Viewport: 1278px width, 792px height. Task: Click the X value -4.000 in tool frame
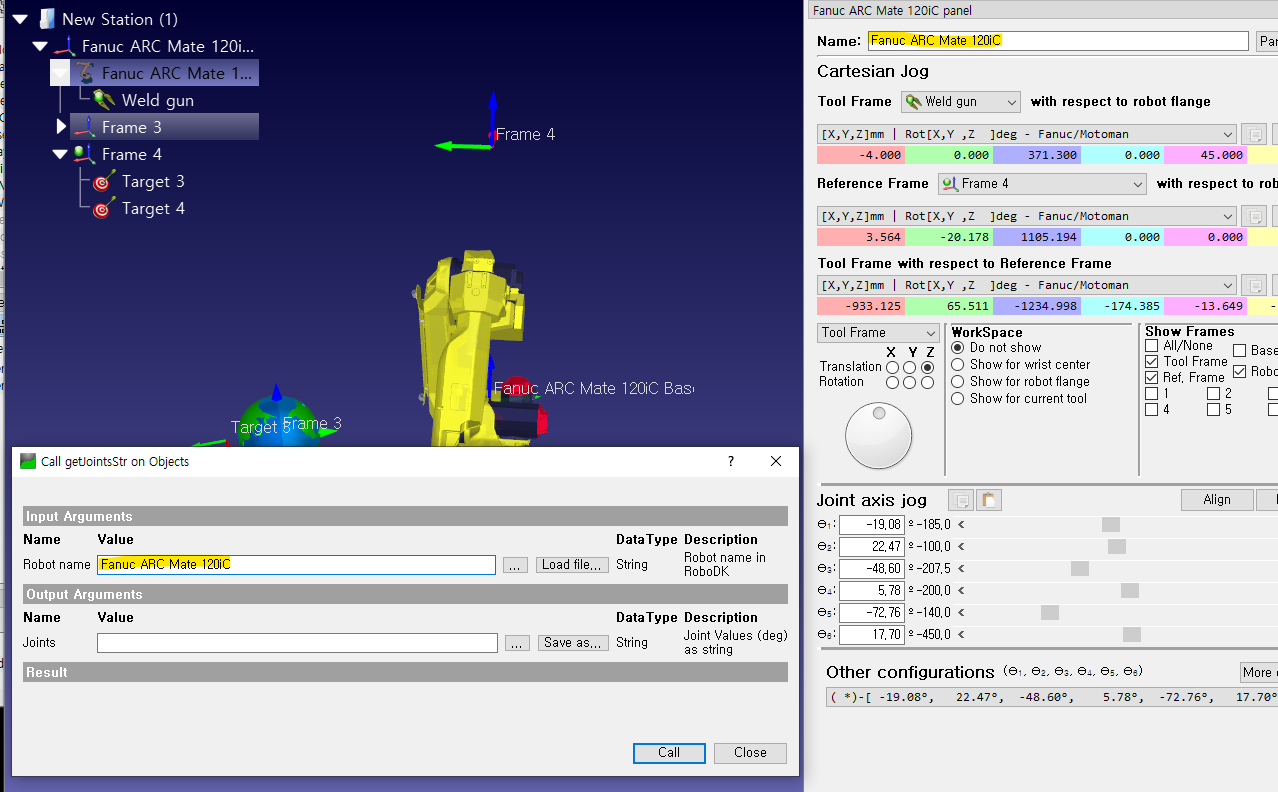(x=861, y=155)
